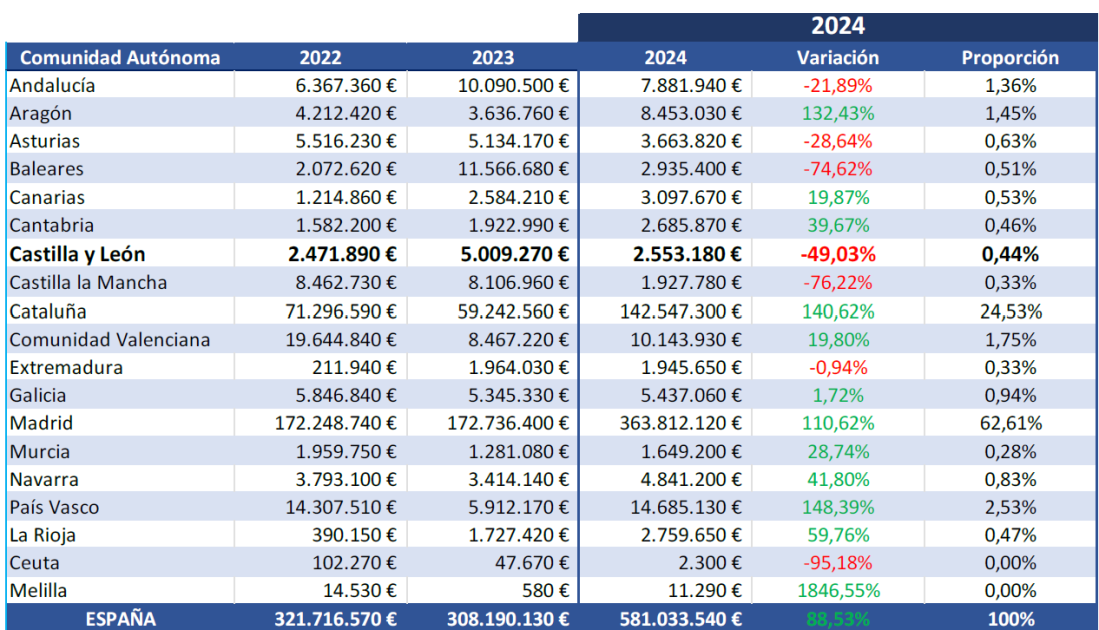Click the total proportion 100% cell
Image resolution: width=1099 pixels, height=630 pixels.
coord(1010,619)
